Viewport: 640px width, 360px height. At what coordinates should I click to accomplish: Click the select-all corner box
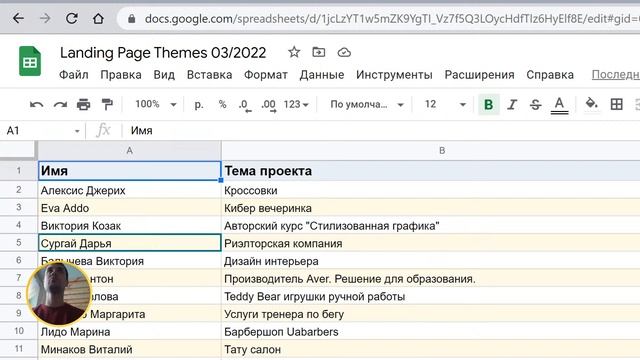(18, 150)
